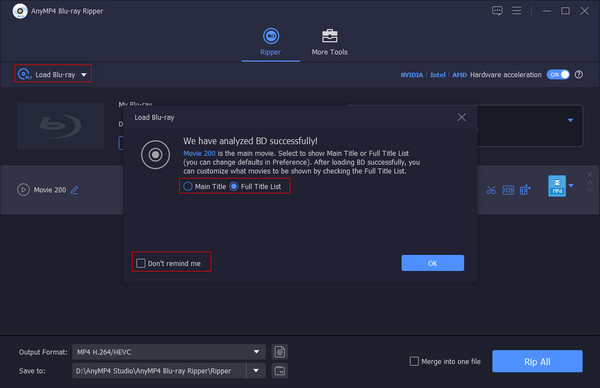This screenshot has height=388, width=600.
Task: Open the Output Format combo box
Action: click(x=169, y=352)
